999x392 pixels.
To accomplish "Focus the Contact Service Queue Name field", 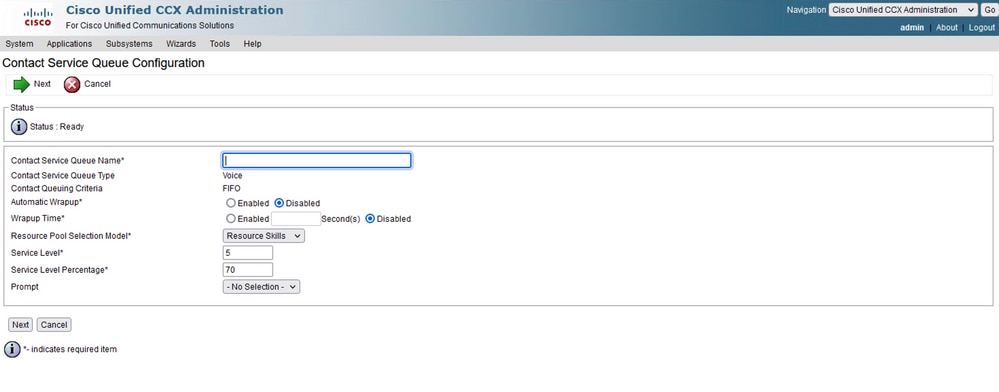I will tap(317, 160).
